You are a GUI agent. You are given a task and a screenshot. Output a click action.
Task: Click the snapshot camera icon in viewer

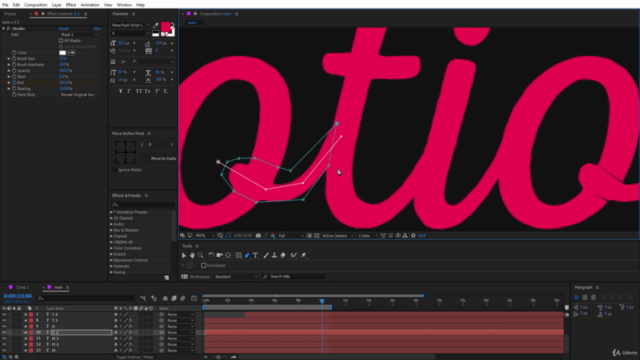coord(258,236)
